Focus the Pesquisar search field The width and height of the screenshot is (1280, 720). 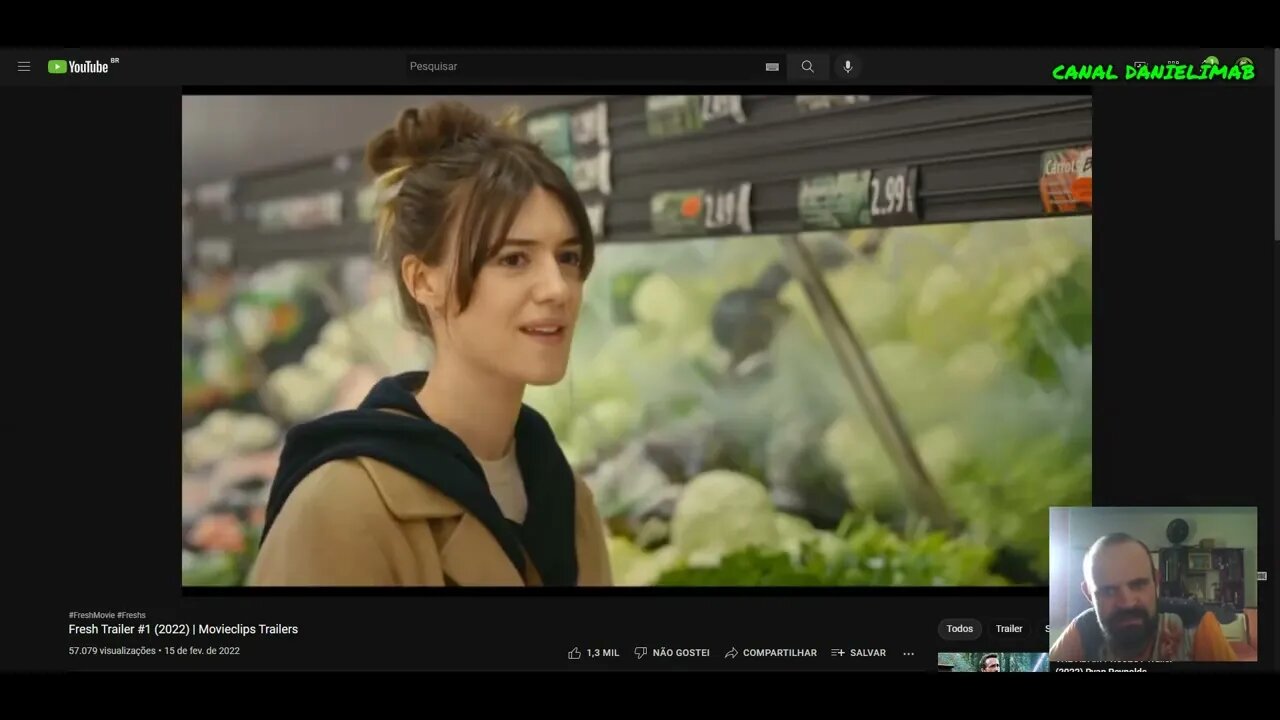pyautogui.click(x=583, y=67)
